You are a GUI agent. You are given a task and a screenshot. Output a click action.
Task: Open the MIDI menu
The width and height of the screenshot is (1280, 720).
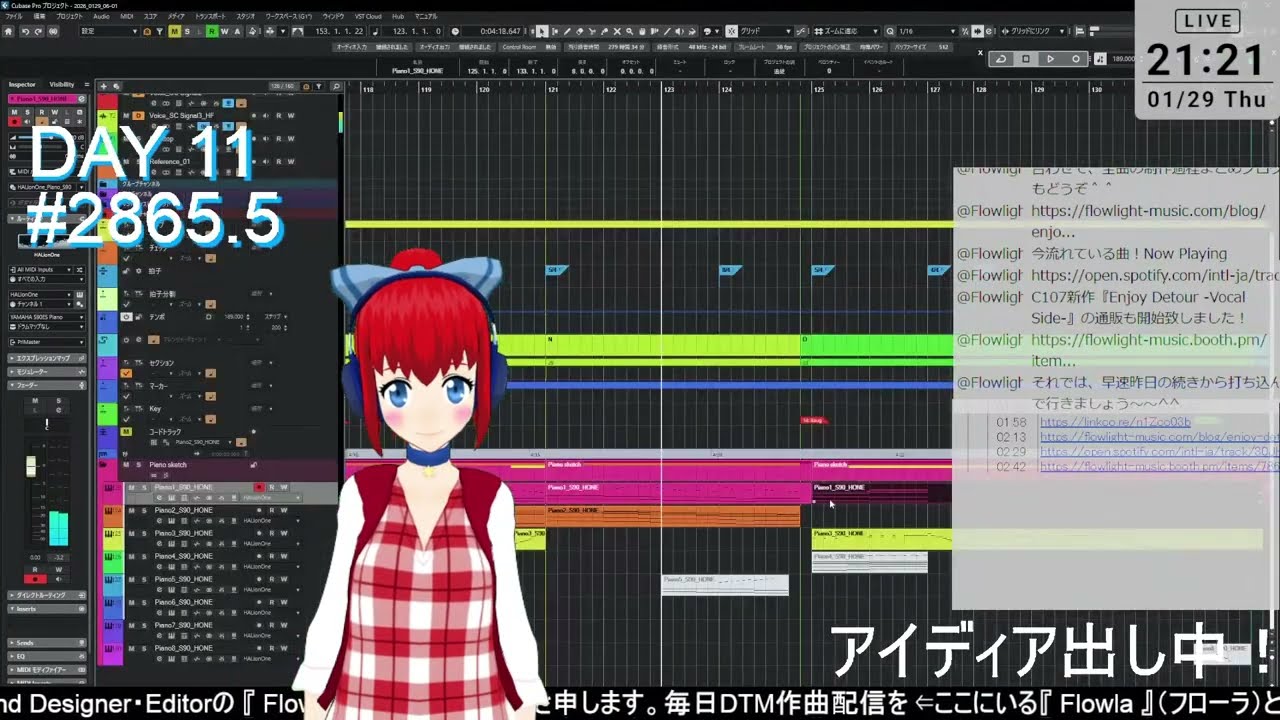click(126, 16)
